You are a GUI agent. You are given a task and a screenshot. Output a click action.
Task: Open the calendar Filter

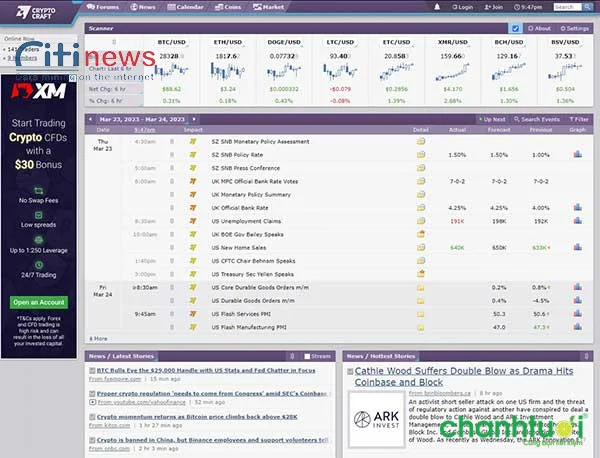579,119
